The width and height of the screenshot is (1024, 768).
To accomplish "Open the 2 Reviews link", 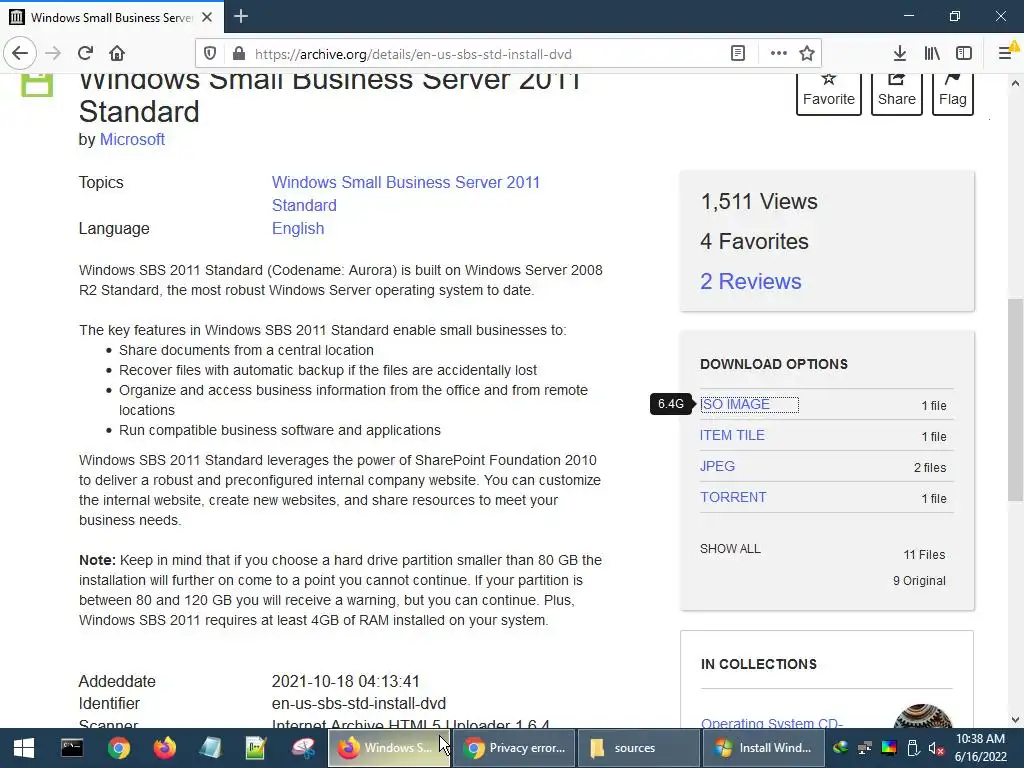I will point(750,281).
